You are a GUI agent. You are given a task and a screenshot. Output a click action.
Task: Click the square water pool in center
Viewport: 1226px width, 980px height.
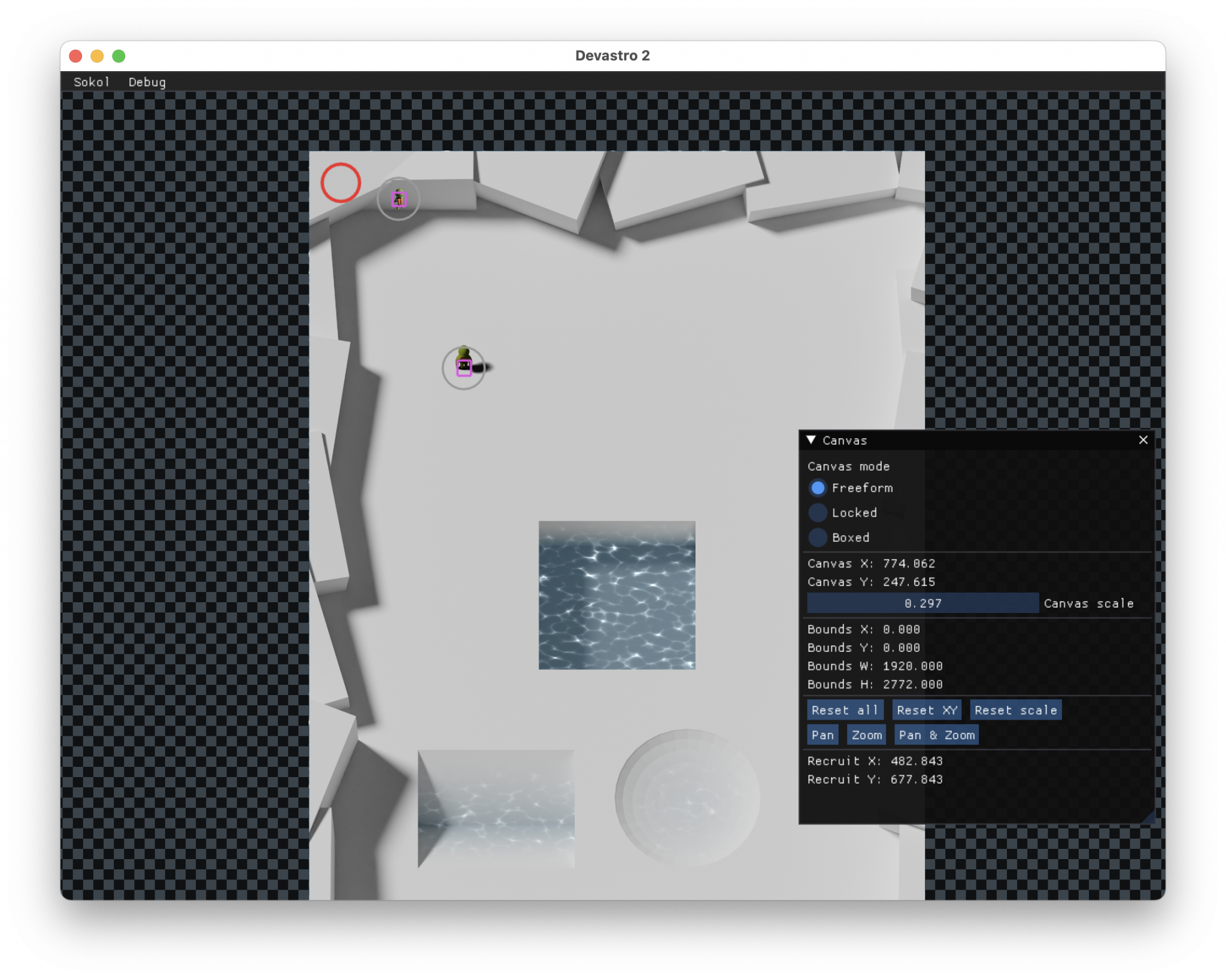point(617,595)
